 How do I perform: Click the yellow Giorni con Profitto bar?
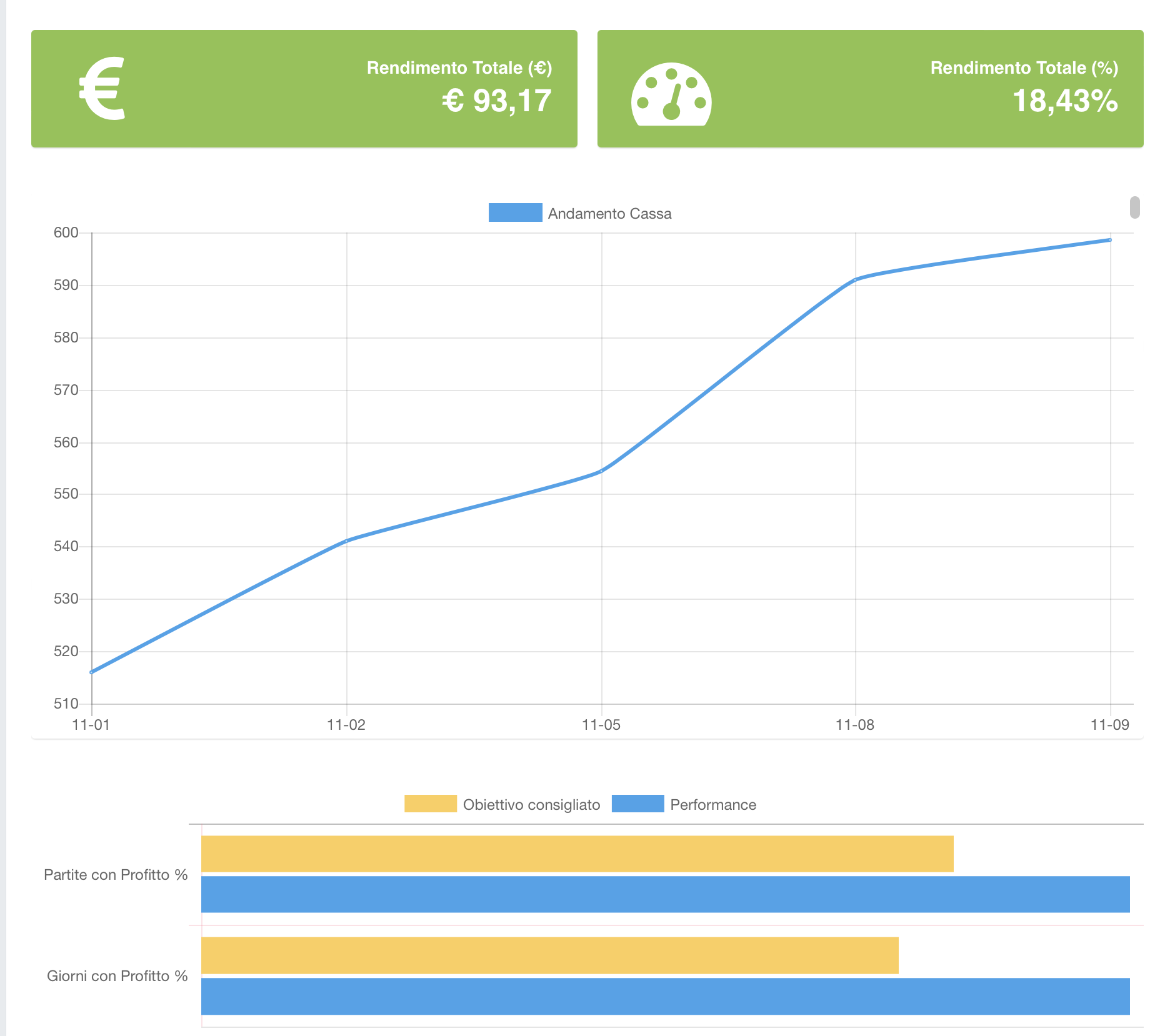(x=549, y=955)
